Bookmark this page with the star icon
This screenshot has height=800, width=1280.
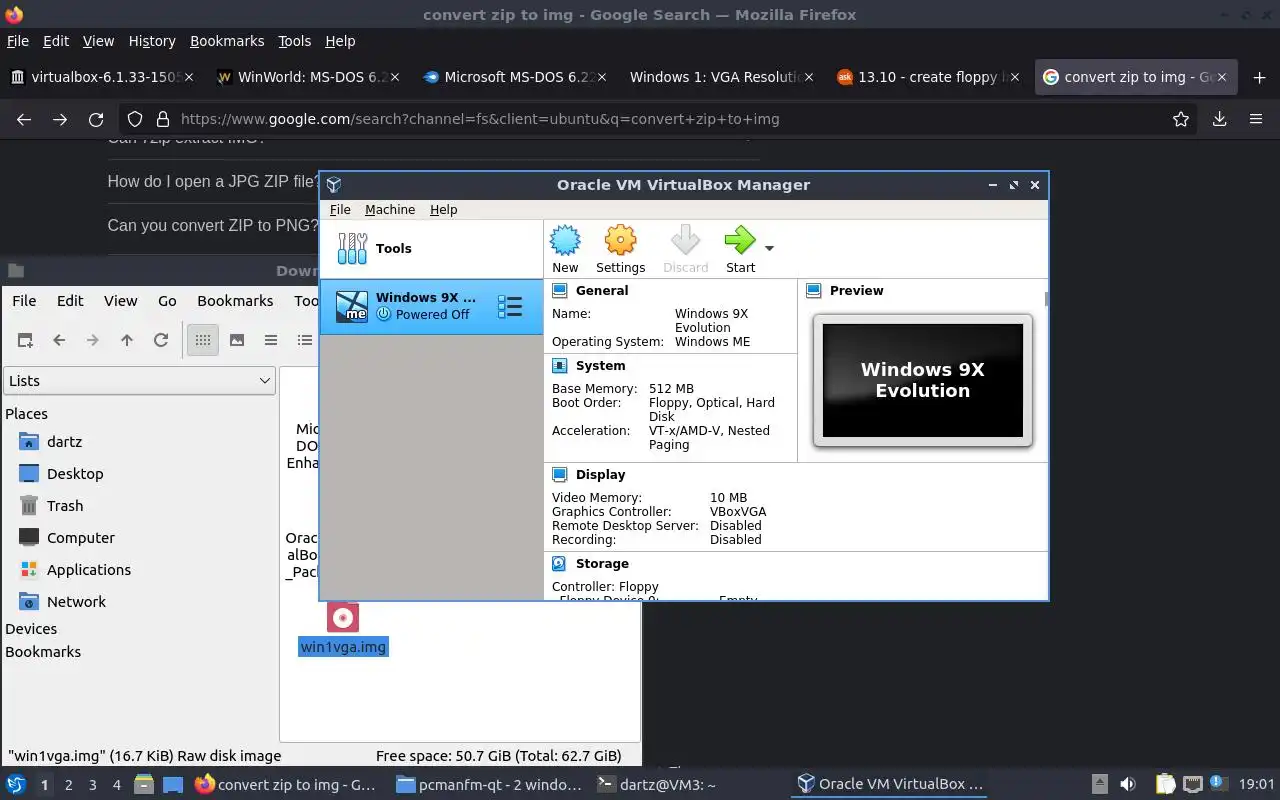[1181, 119]
